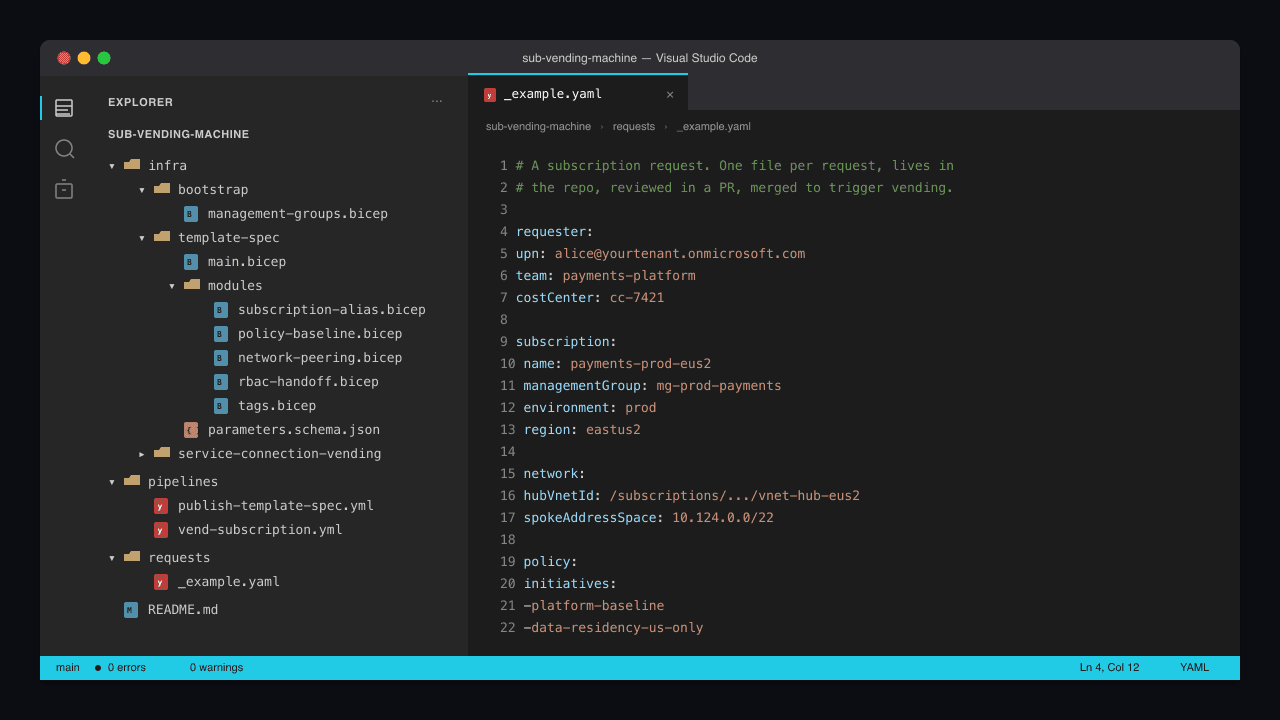The height and width of the screenshot is (720, 1280).
Task: Click the service-connection-vending folder icon
Action: click(162, 453)
